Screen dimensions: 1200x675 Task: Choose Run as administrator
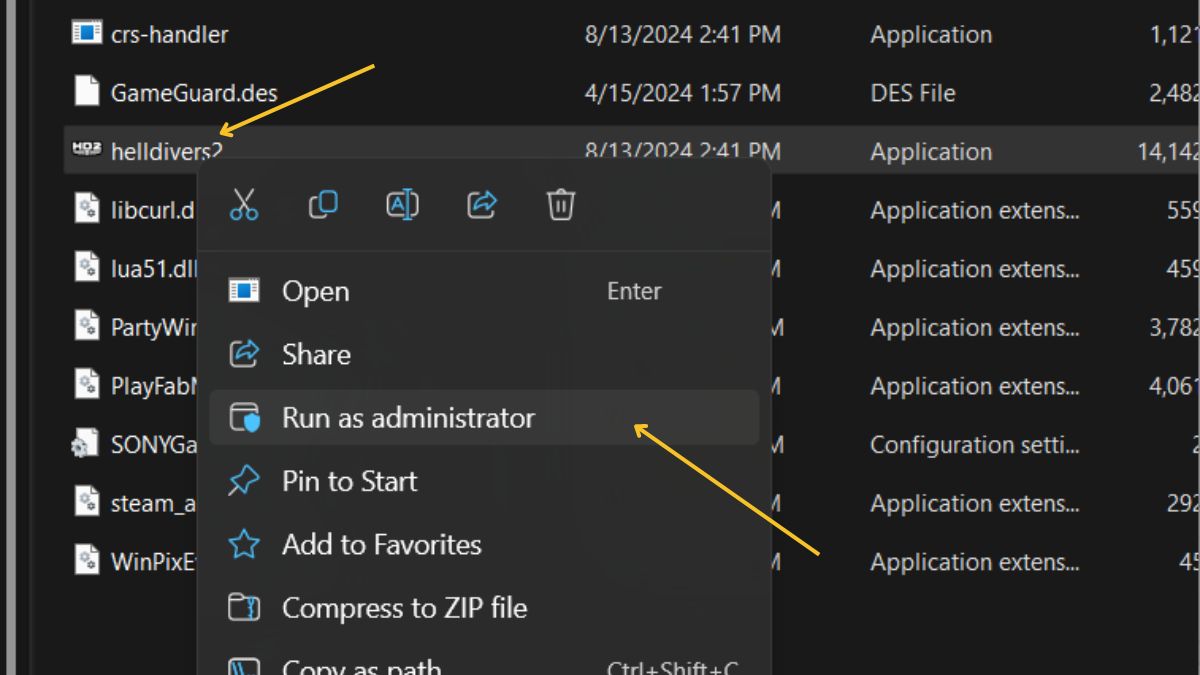(484, 417)
